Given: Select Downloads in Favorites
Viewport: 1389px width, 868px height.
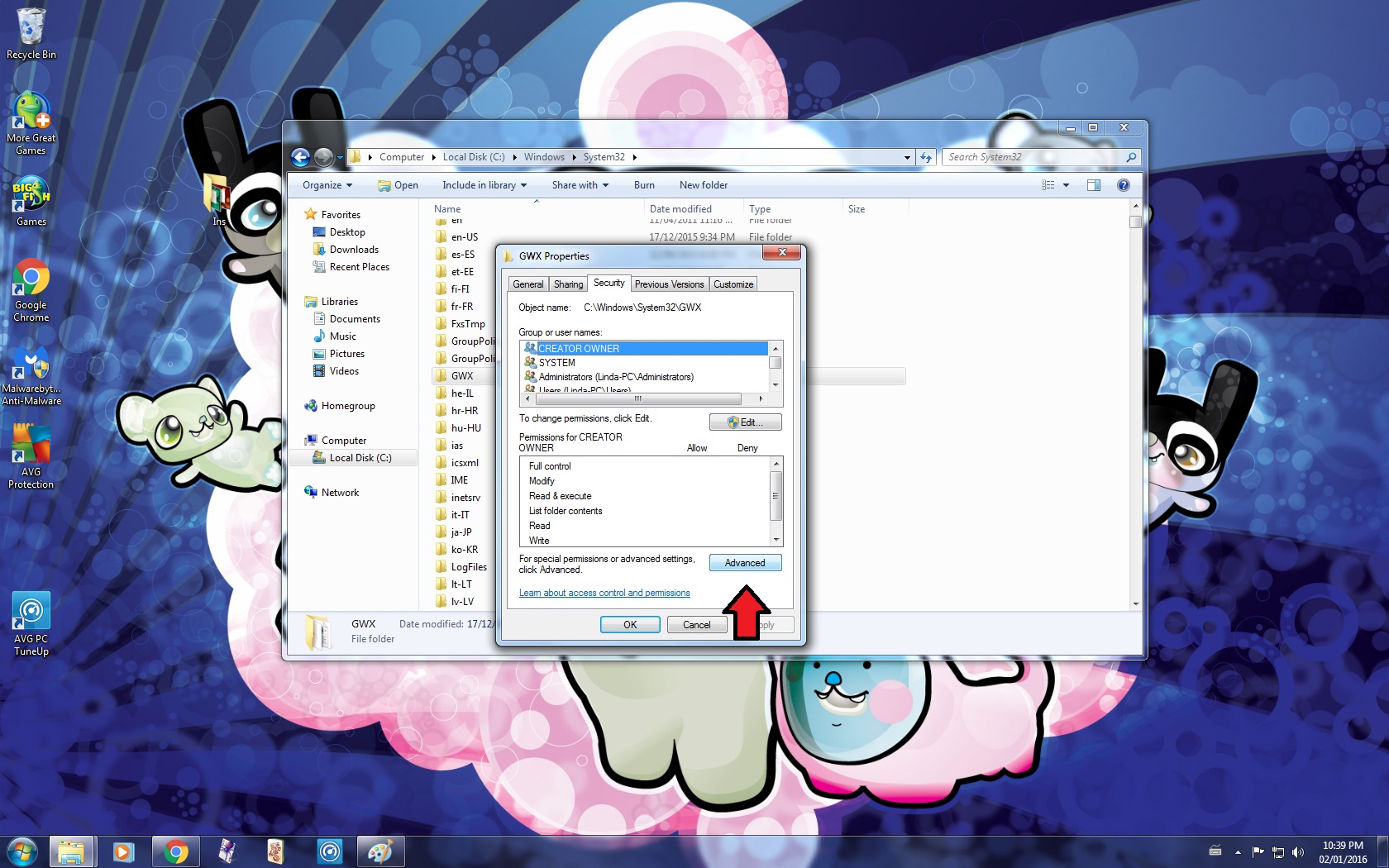Looking at the screenshot, I should [354, 250].
